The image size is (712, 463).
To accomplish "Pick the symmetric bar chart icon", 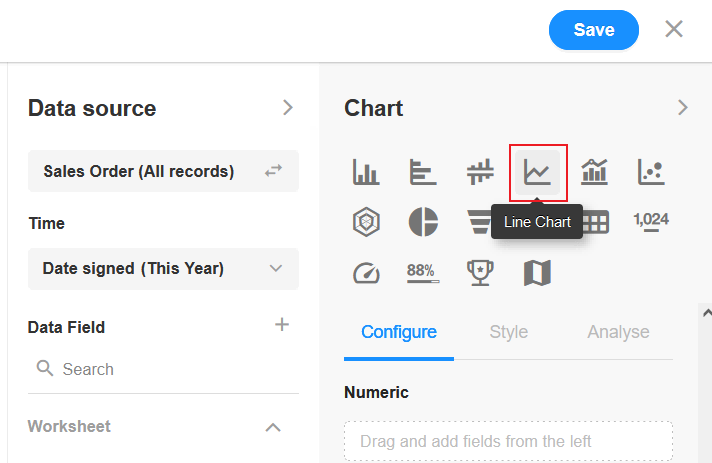I will tap(480, 172).
